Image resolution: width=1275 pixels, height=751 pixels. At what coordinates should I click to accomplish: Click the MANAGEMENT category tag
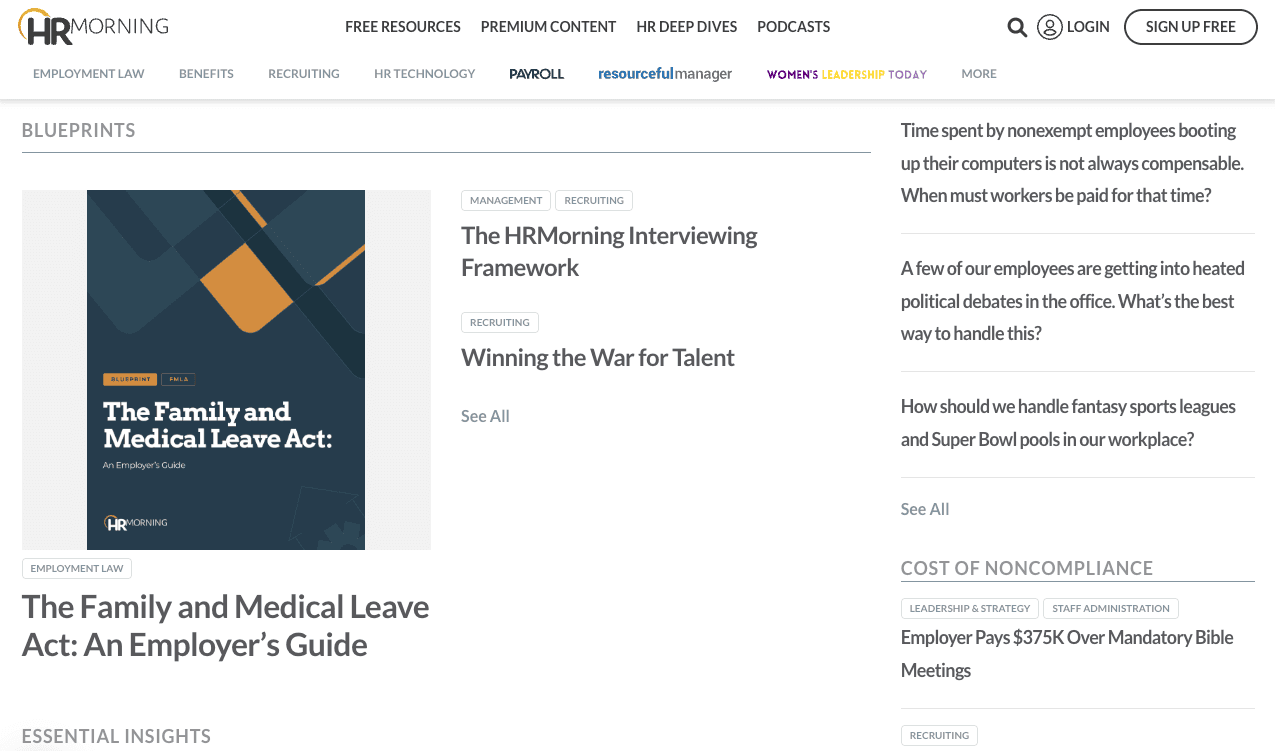tap(505, 200)
